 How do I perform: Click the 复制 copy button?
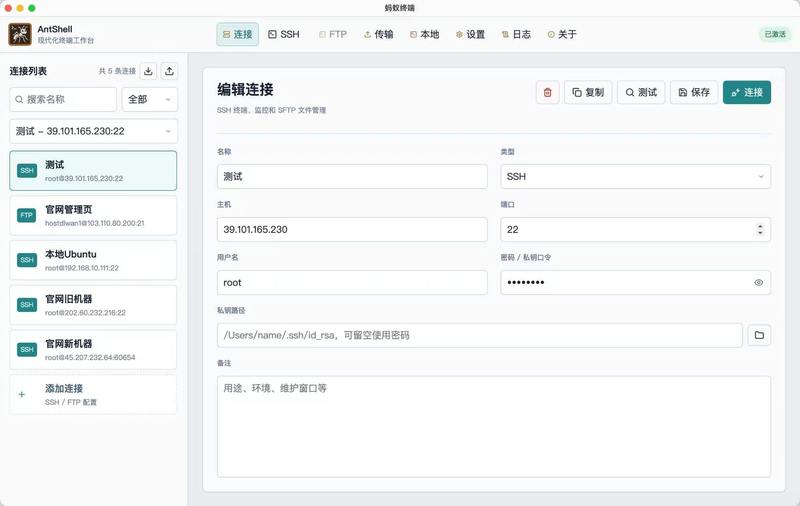coord(588,92)
